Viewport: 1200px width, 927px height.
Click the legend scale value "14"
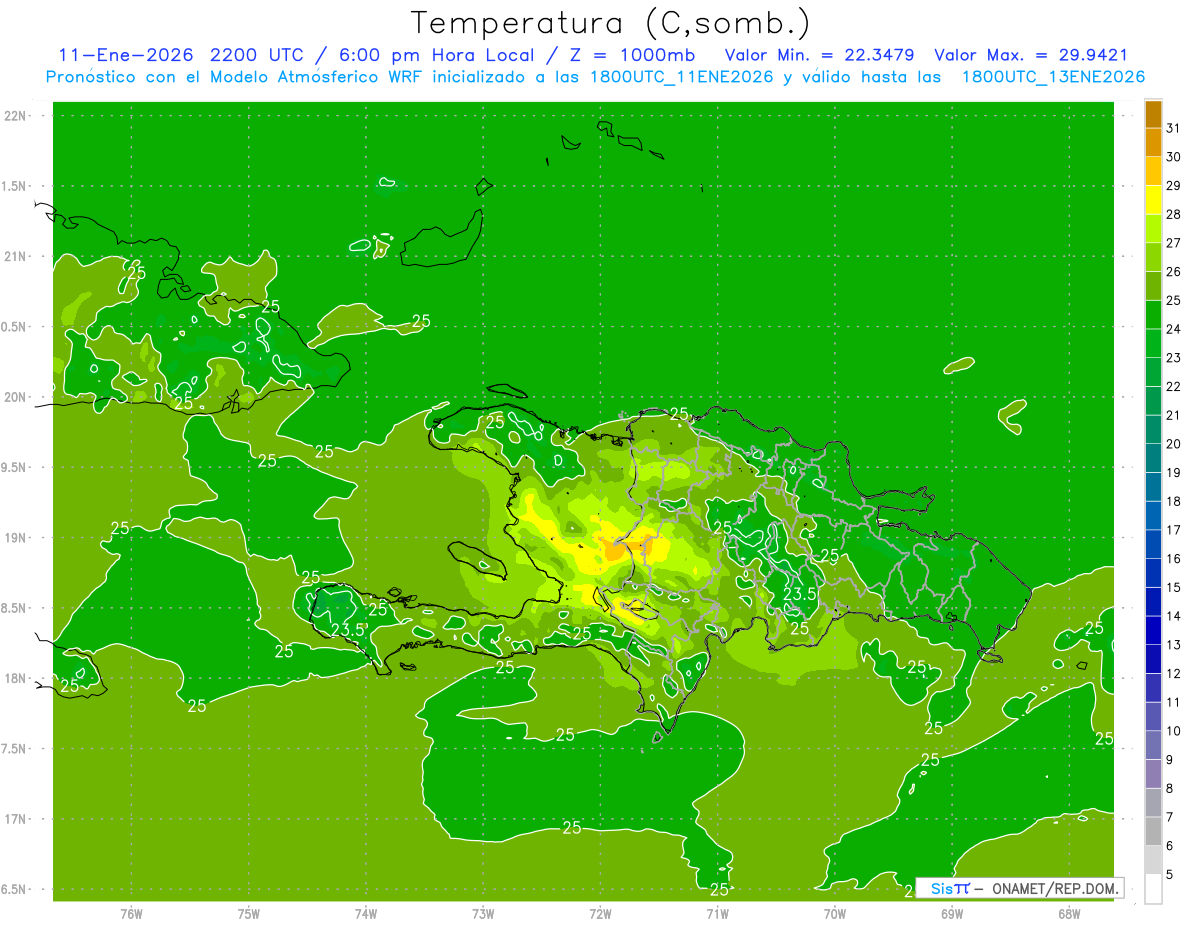[1174, 615]
